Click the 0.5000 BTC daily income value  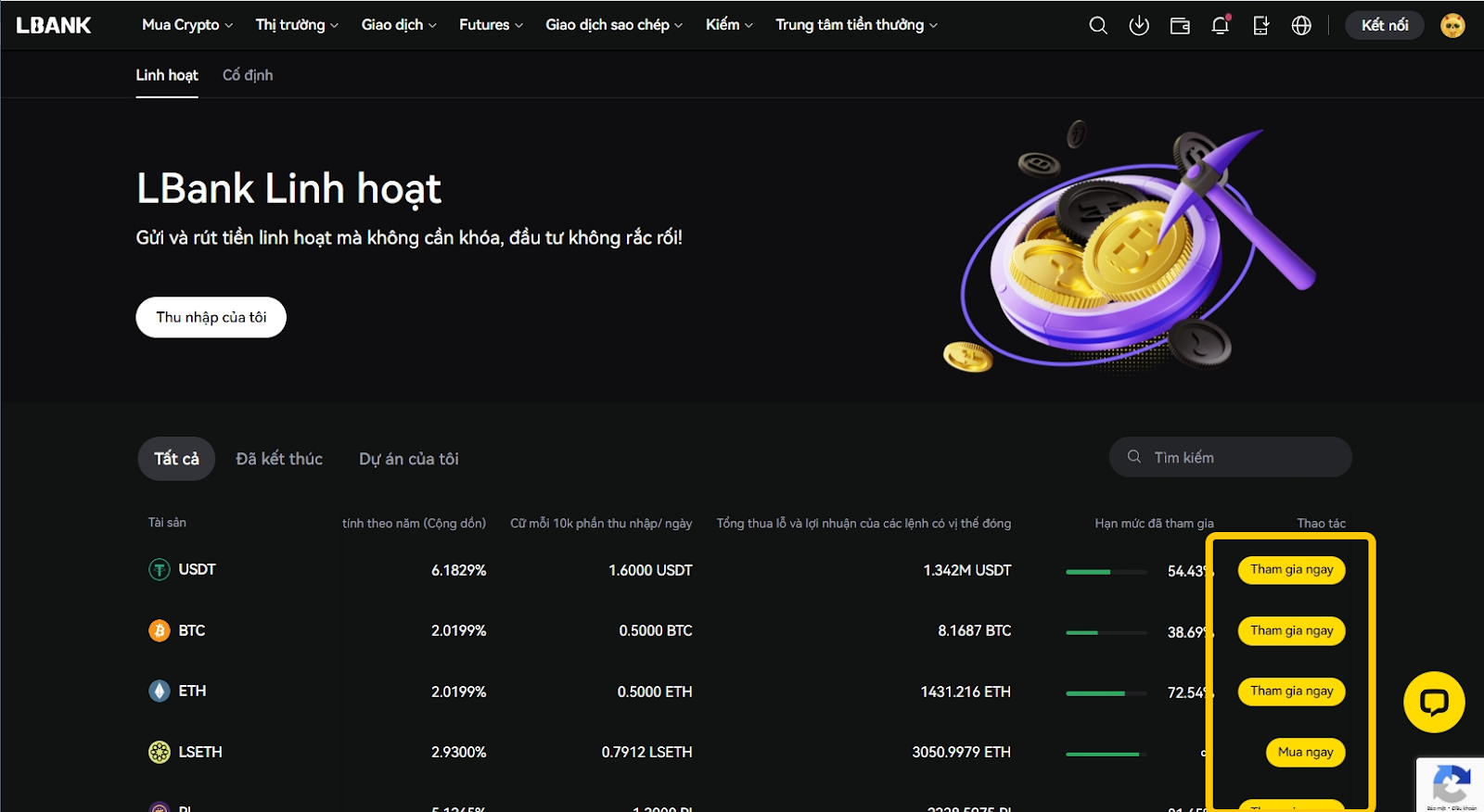pyautogui.click(x=656, y=630)
